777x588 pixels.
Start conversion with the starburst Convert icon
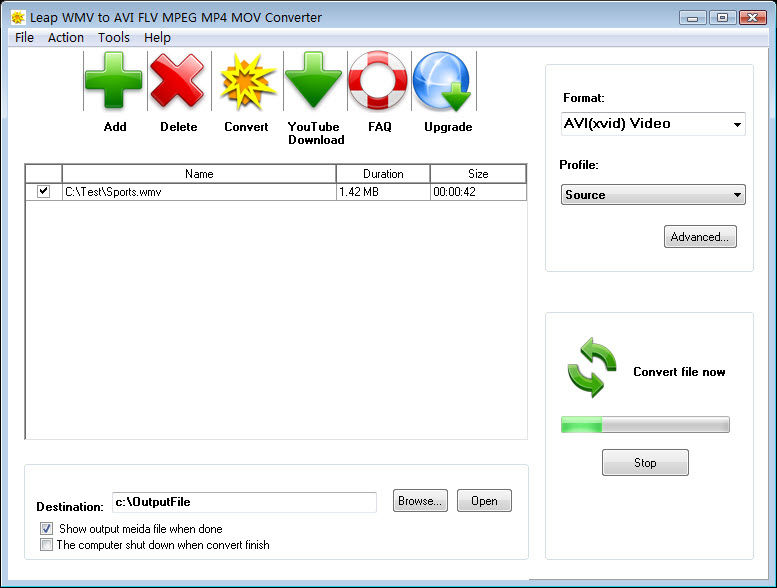[247, 81]
